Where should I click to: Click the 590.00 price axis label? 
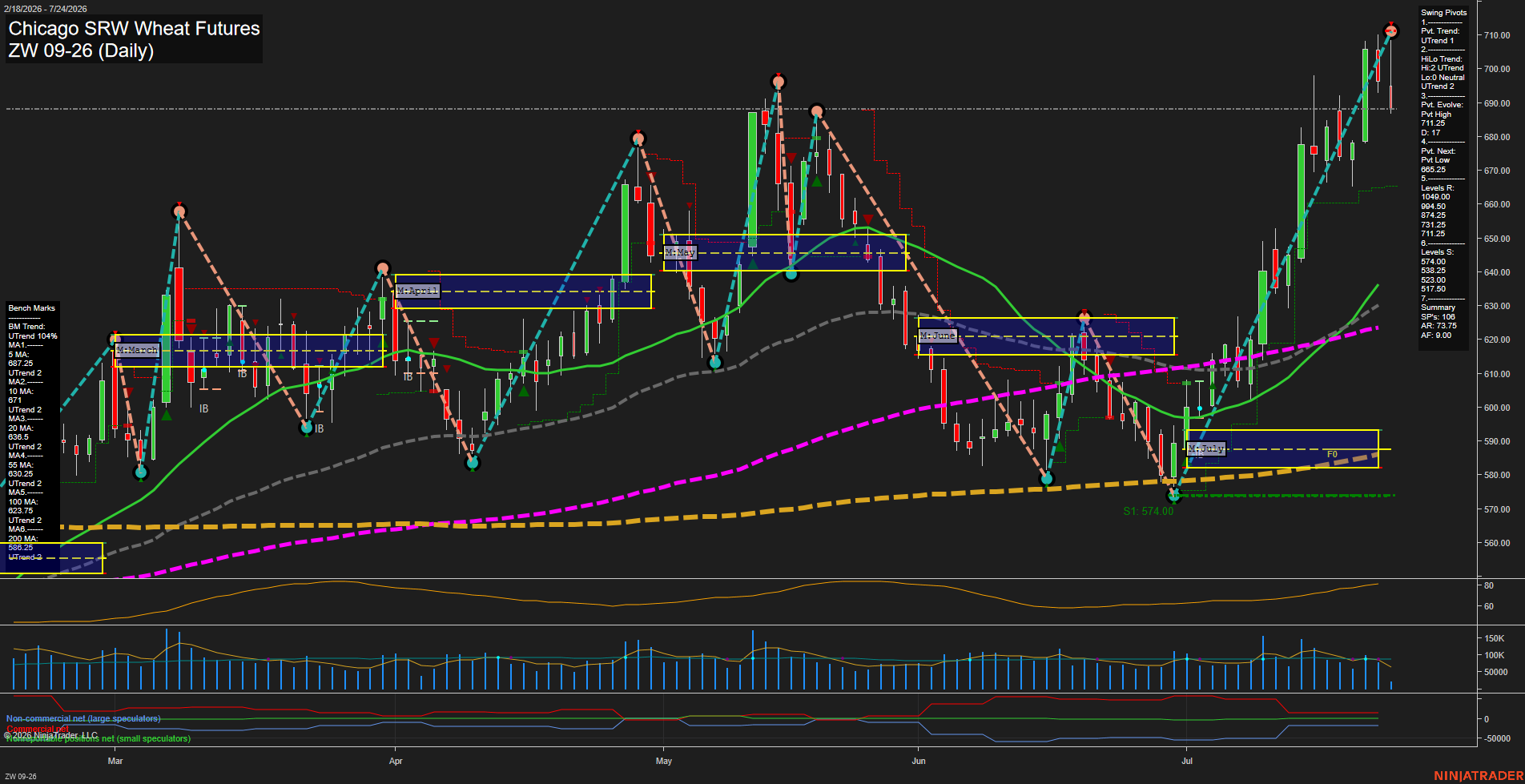1497,441
